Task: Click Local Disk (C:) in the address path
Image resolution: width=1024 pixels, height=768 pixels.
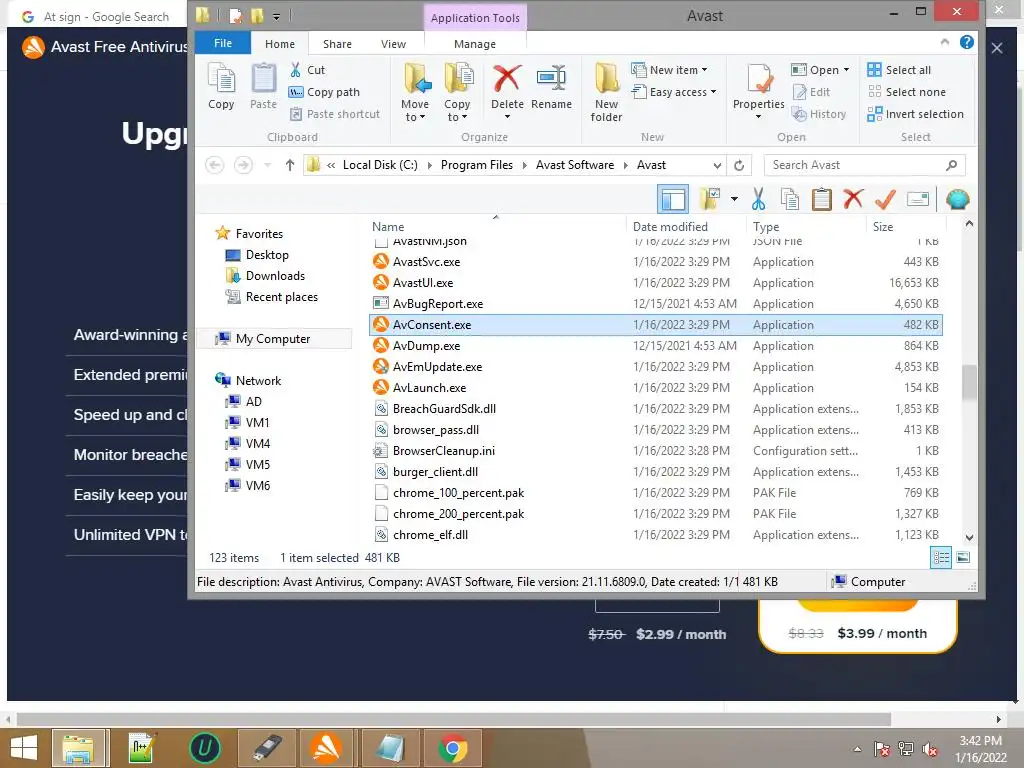Action: (x=380, y=165)
